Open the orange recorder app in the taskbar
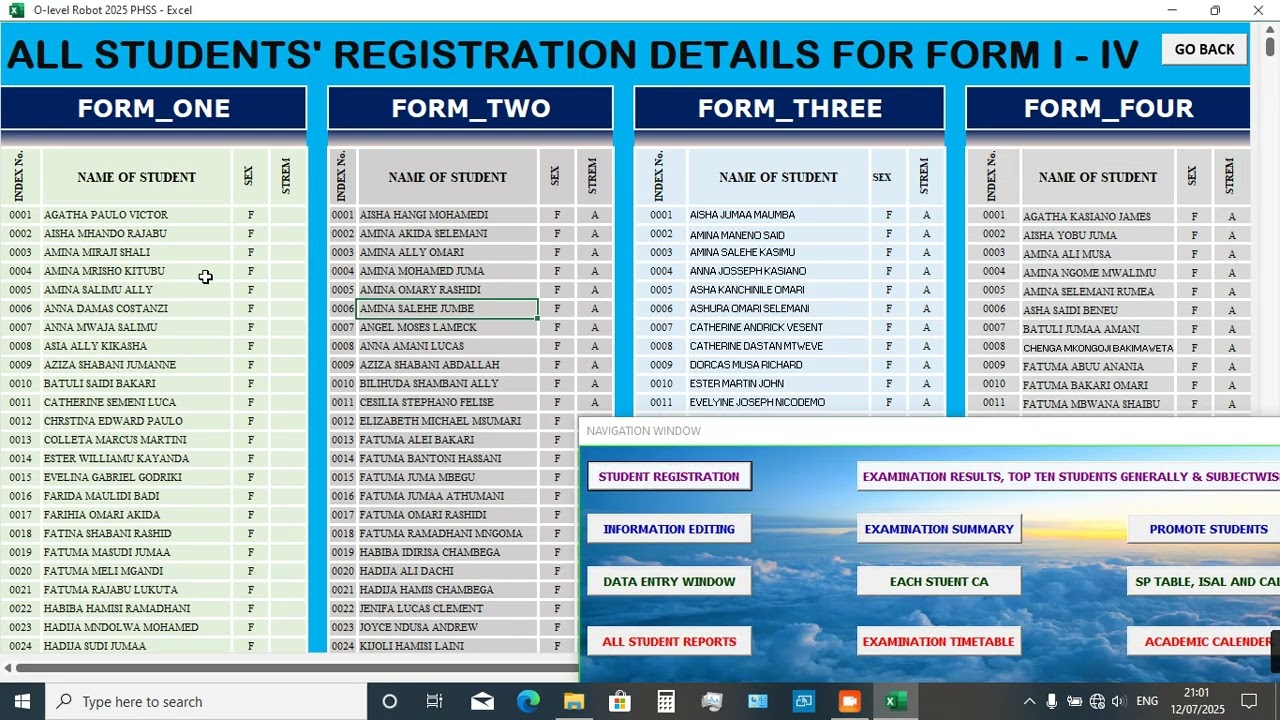The height and width of the screenshot is (720, 1280). click(849, 701)
